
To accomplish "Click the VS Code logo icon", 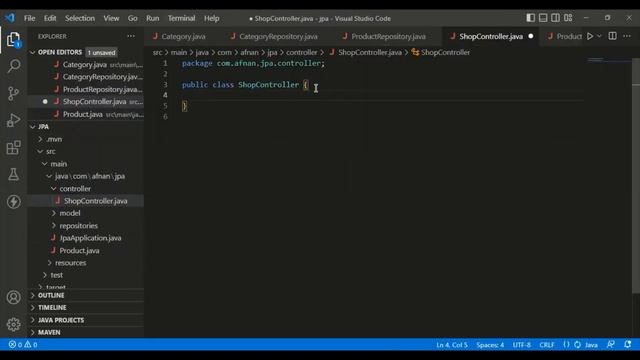I will 10,18.
